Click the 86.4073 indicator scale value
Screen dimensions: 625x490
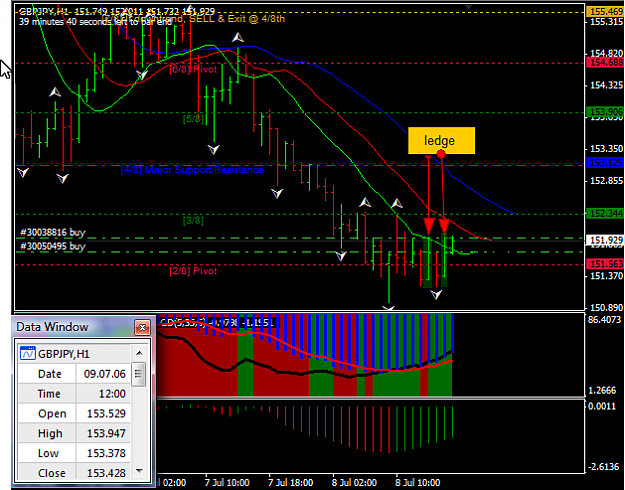point(605,319)
